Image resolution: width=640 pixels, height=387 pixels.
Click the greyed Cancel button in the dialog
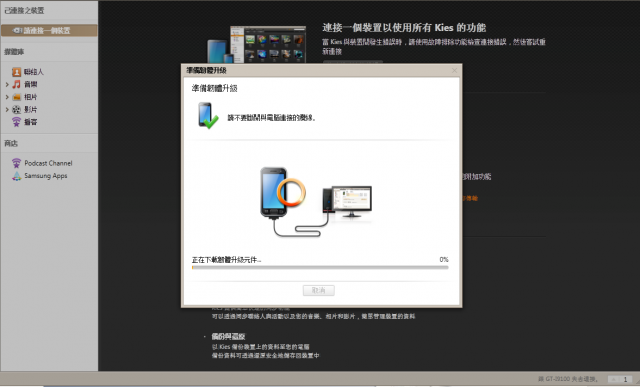point(318,290)
